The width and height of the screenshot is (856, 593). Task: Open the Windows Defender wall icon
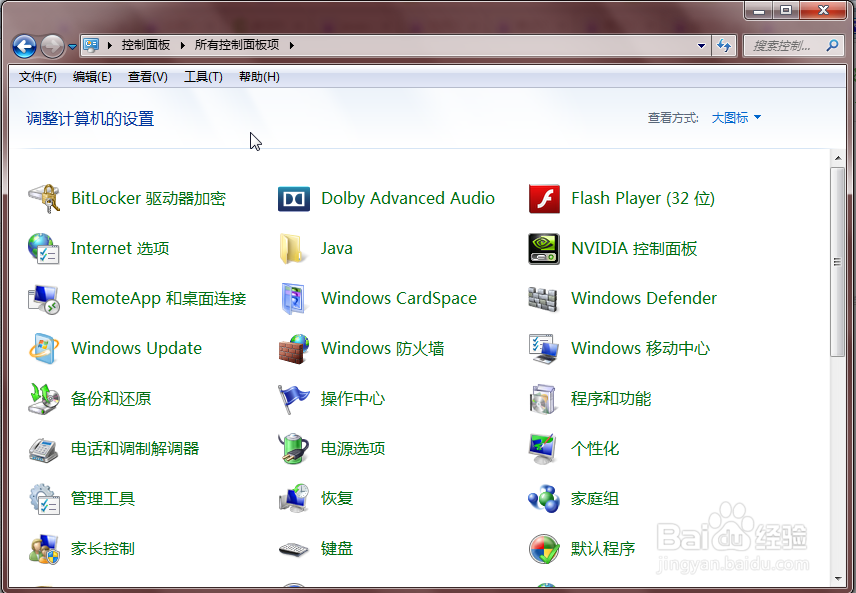tap(543, 299)
